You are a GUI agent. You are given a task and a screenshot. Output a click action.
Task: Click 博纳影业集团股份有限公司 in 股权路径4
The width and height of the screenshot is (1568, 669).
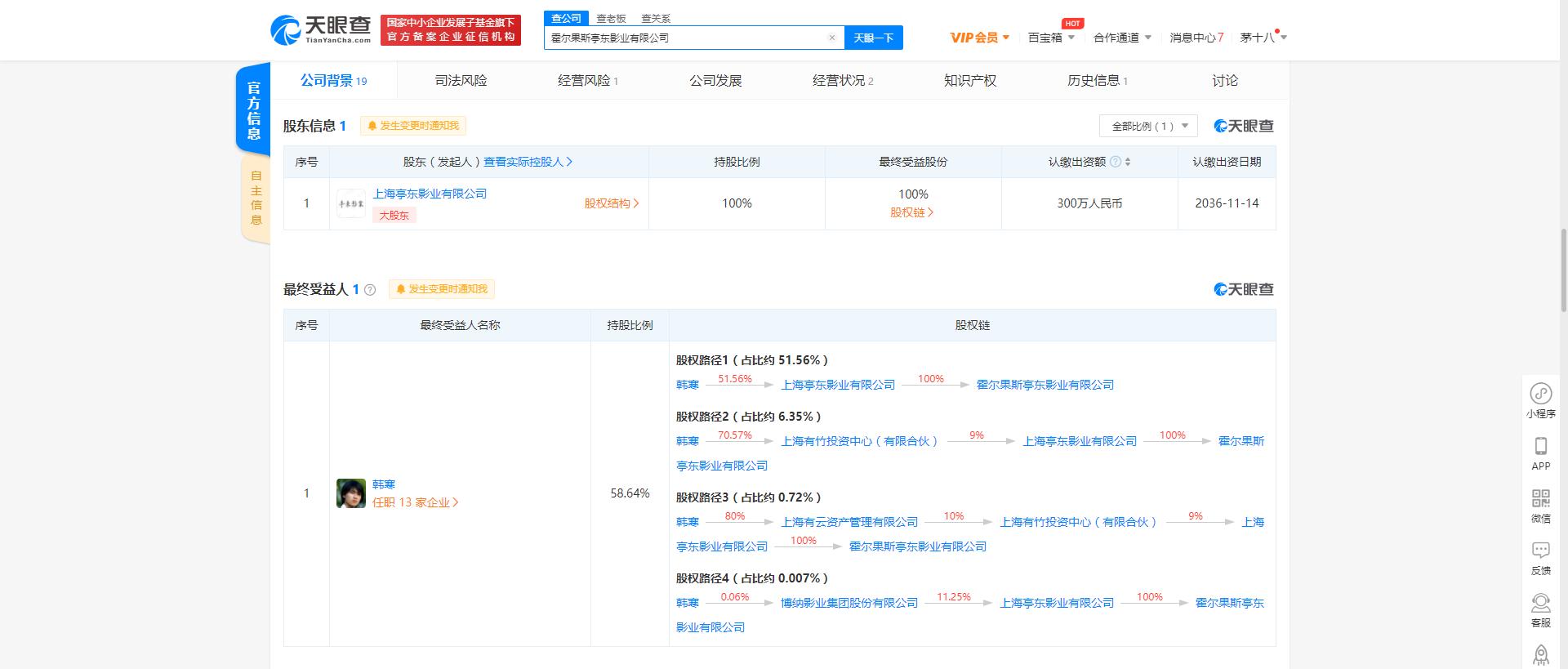click(849, 603)
